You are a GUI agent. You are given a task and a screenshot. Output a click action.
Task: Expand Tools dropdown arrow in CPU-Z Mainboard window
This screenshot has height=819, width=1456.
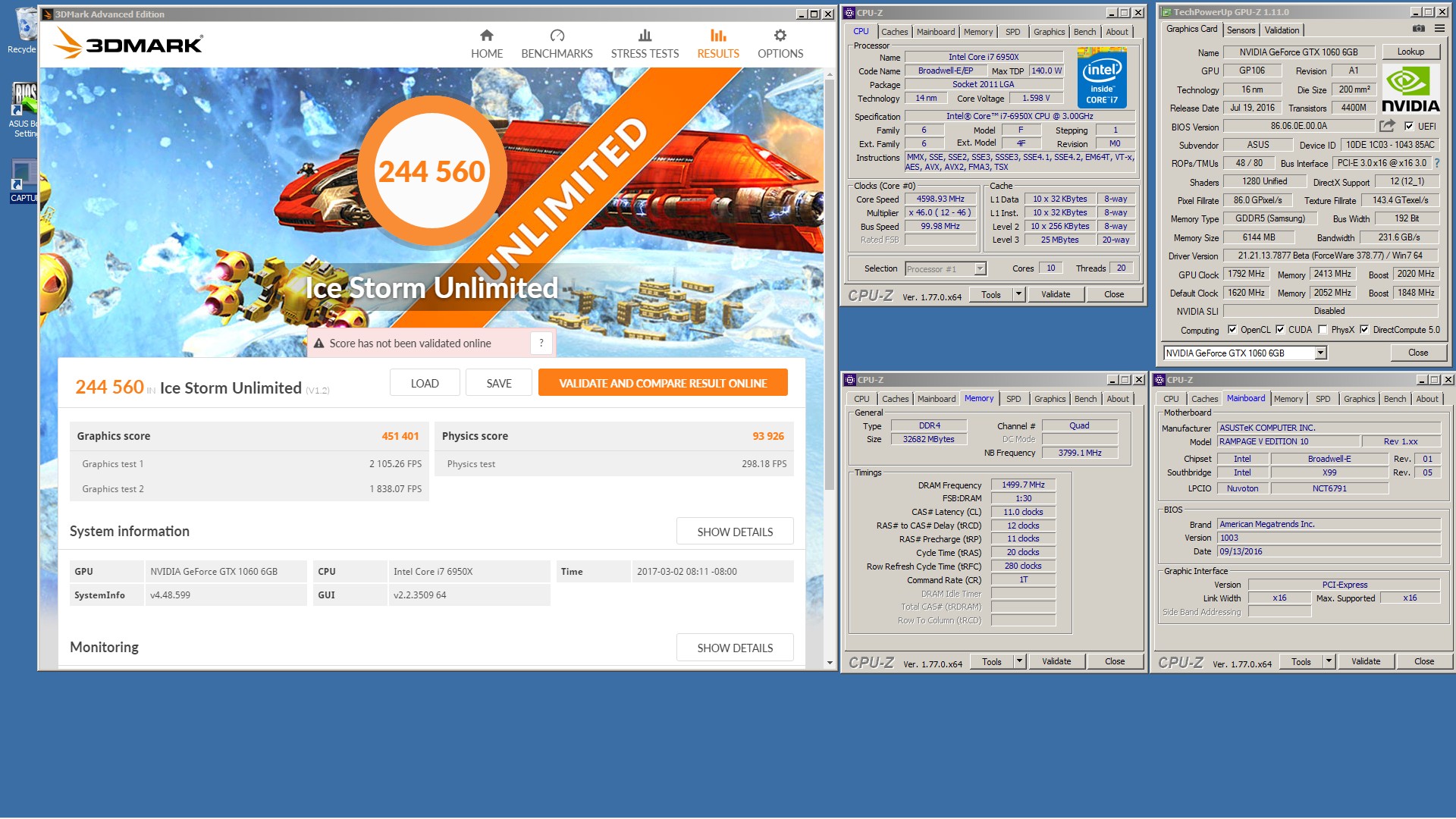[x=1329, y=661]
